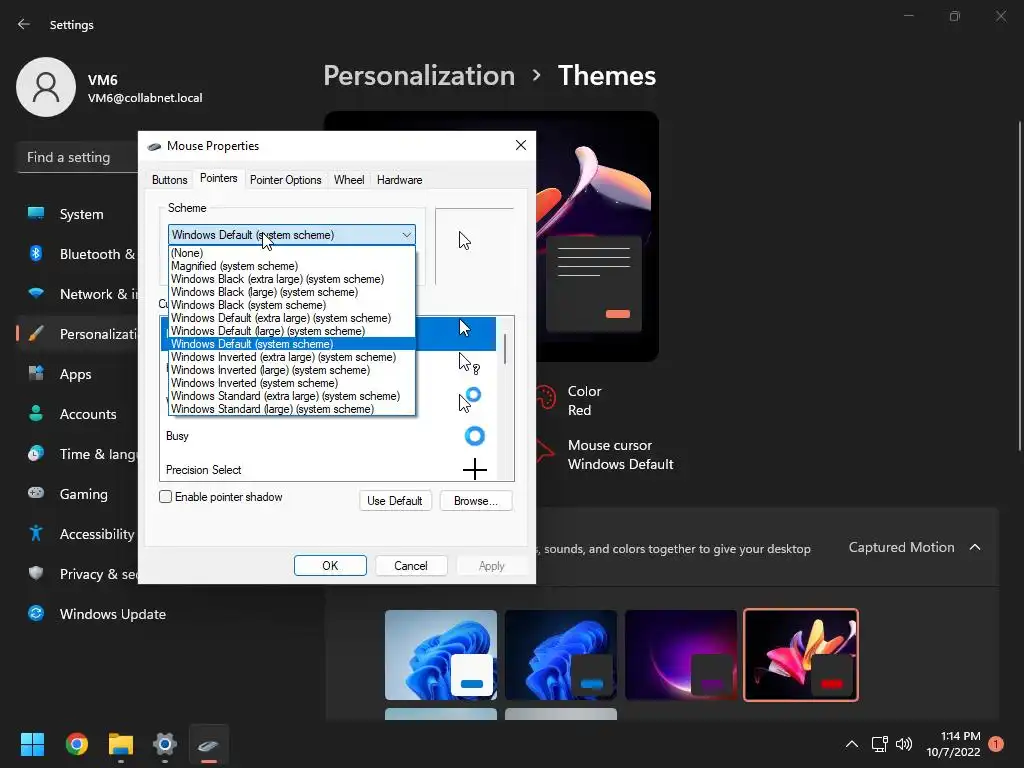Switch to the Pointer Options tab
The height and width of the screenshot is (768, 1024).
(285, 180)
